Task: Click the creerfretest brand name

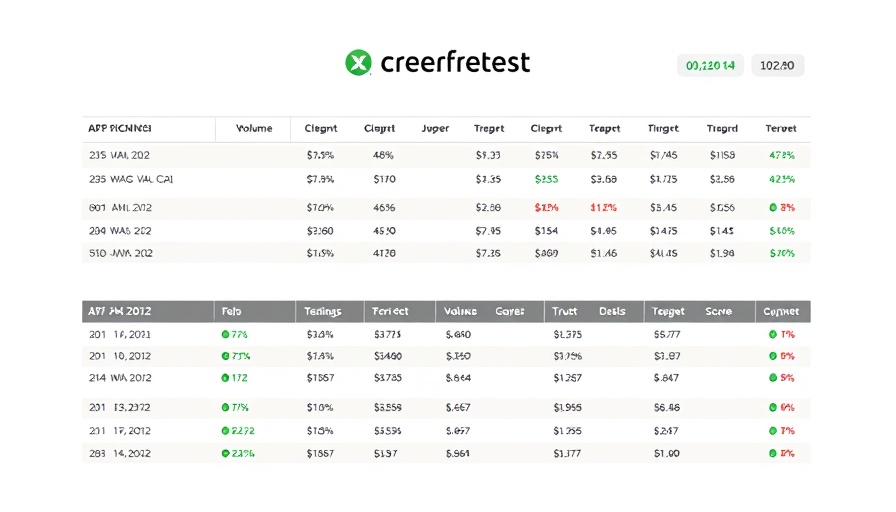Action: 455,62
